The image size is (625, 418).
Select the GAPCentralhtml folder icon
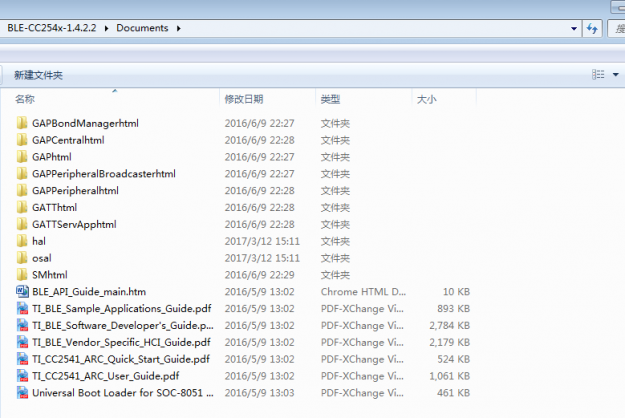pos(22,140)
